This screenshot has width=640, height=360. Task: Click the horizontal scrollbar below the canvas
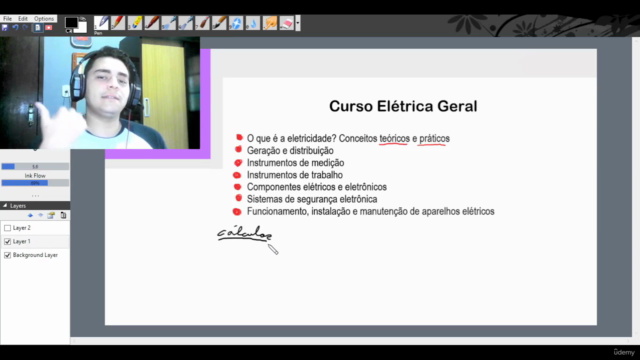351,341
